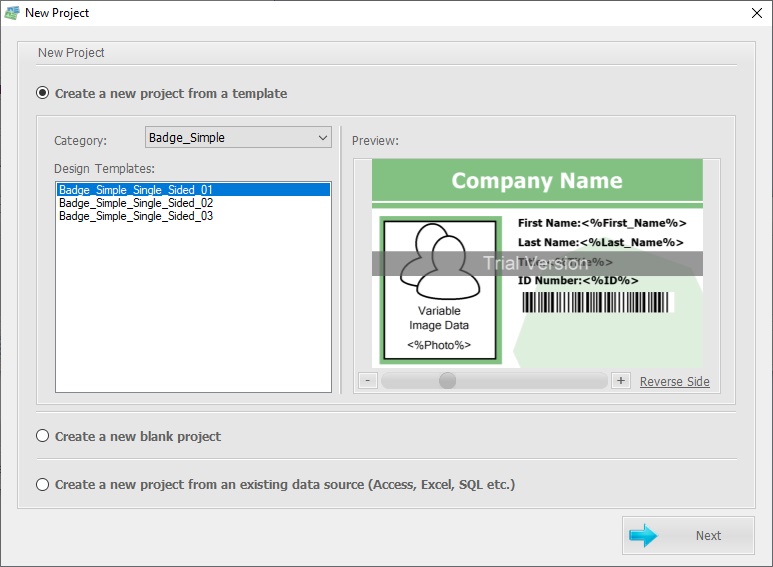Close the New Project dialog

click(x=757, y=13)
